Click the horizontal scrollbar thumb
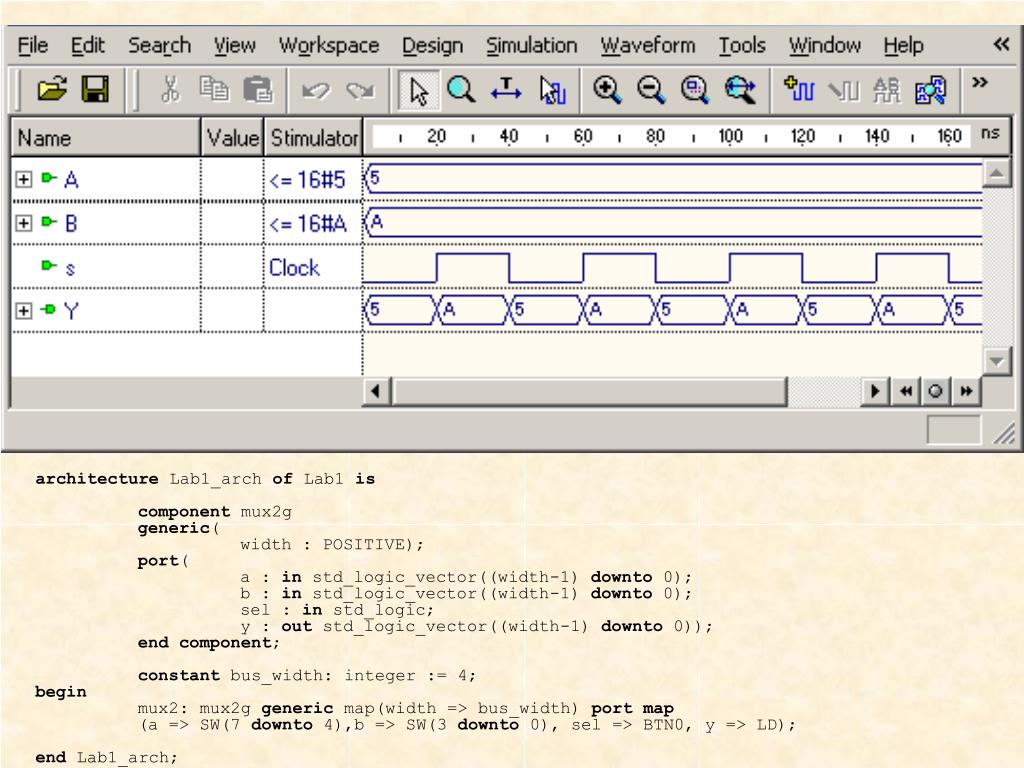Image resolution: width=1024 pixels, height=768 pixels. 589,391
